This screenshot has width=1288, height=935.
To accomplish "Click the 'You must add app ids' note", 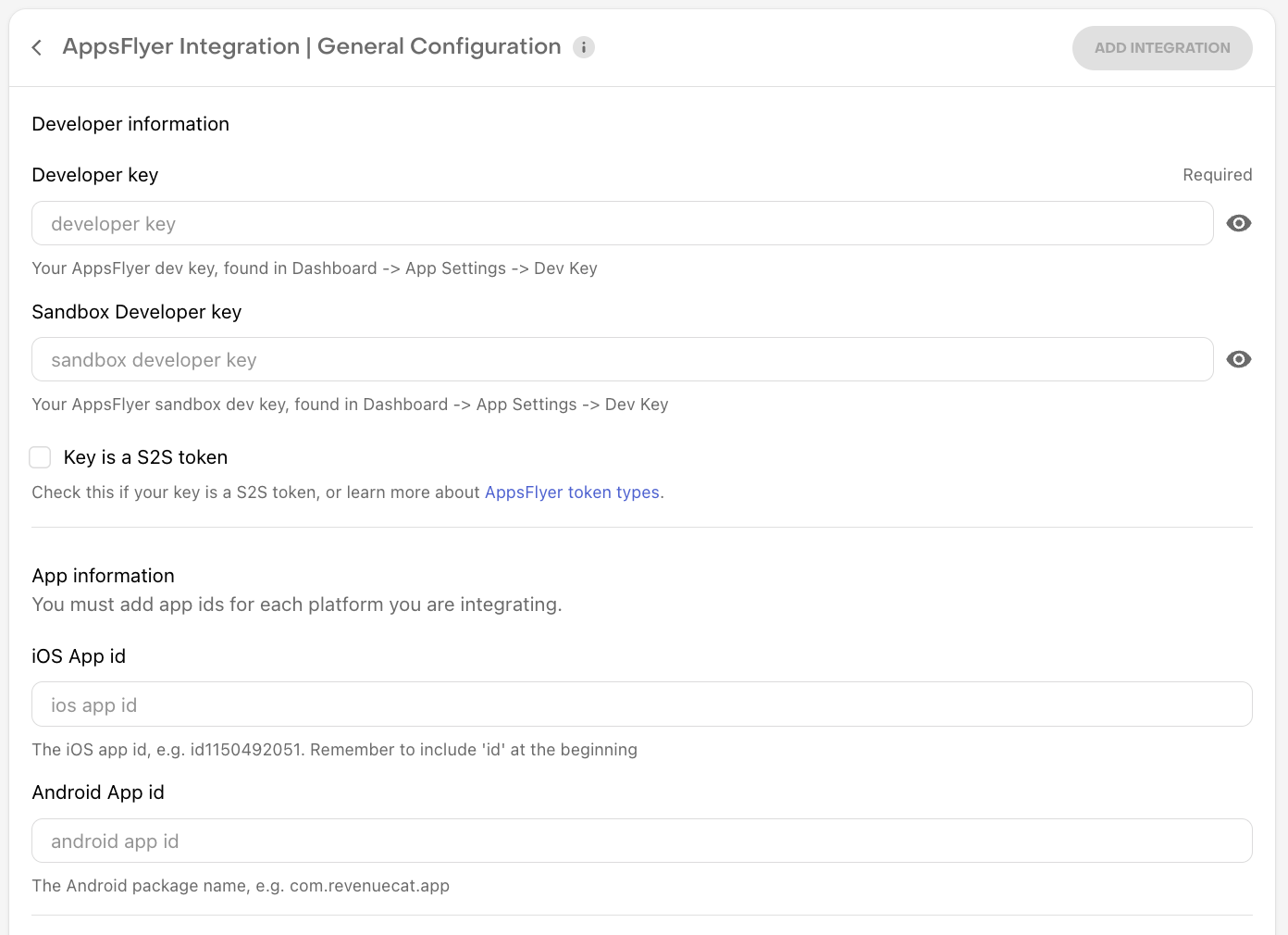I will point(297,605).
